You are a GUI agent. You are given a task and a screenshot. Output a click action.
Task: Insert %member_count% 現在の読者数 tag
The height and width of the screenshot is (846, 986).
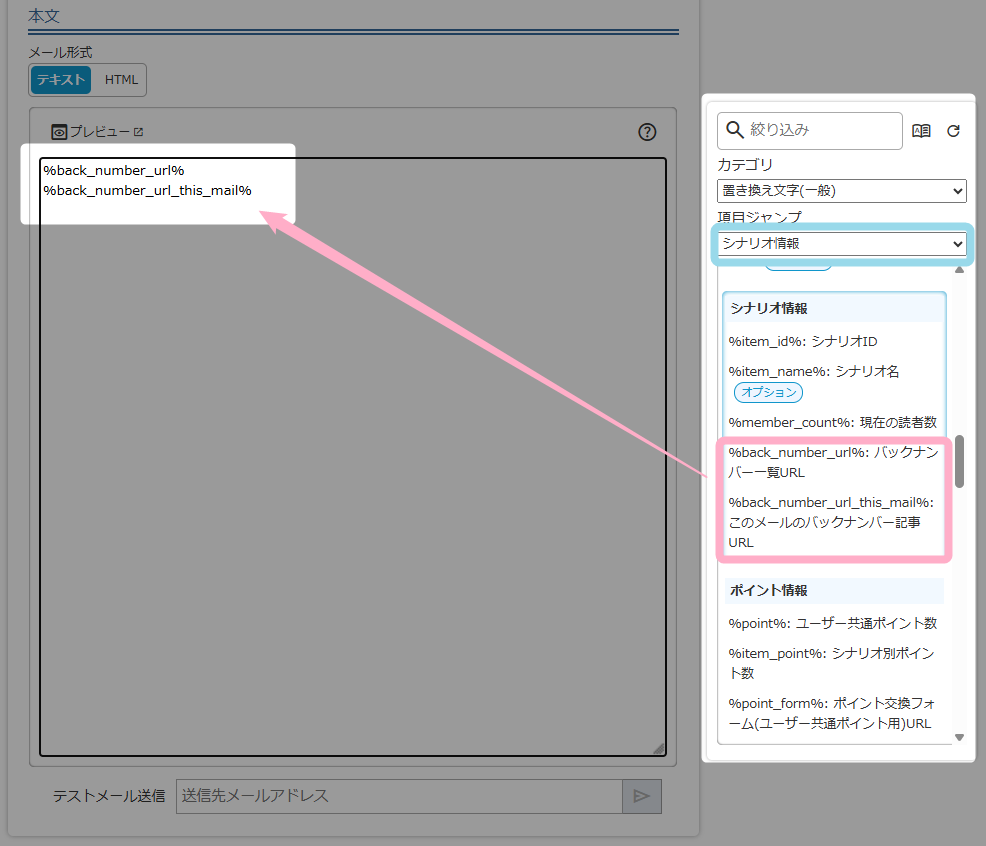coord(832,422)
